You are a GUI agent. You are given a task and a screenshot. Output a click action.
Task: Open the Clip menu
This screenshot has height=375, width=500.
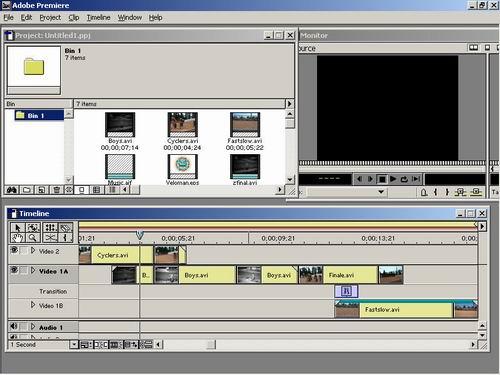click(74, 17)
